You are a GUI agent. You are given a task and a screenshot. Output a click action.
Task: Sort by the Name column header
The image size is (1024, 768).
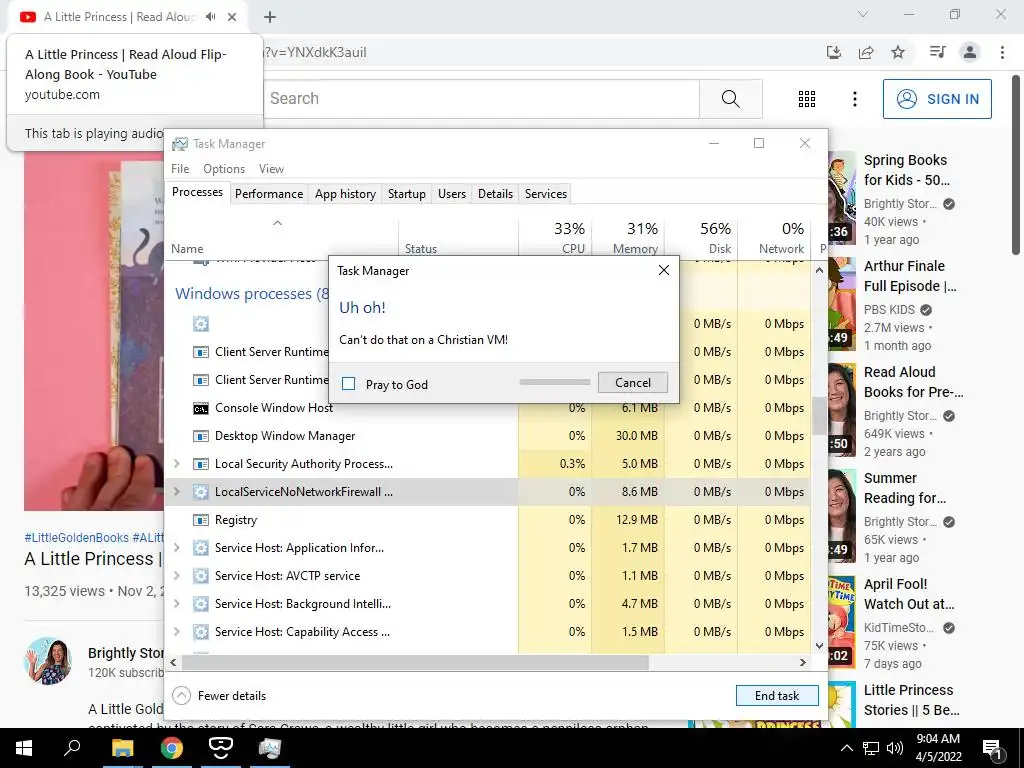[x=281, y=238]
